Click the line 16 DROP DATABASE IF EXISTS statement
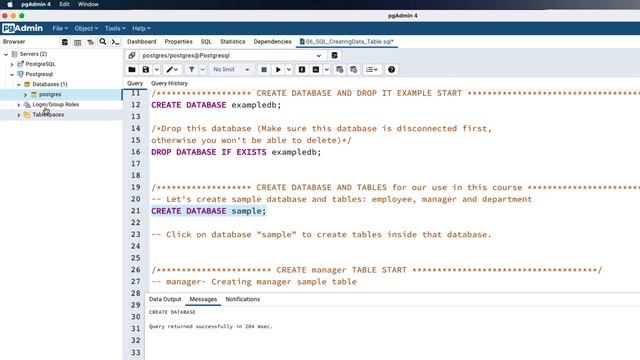This screenshot has height=360, width=640. pyautogui.click(x=236, y=152)
